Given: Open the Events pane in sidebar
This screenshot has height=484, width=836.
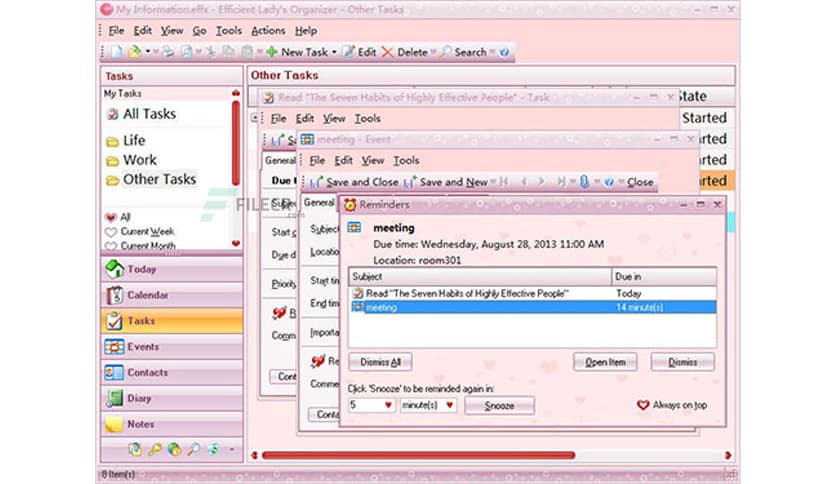Looking at the screenshot, I should [172, 346].
